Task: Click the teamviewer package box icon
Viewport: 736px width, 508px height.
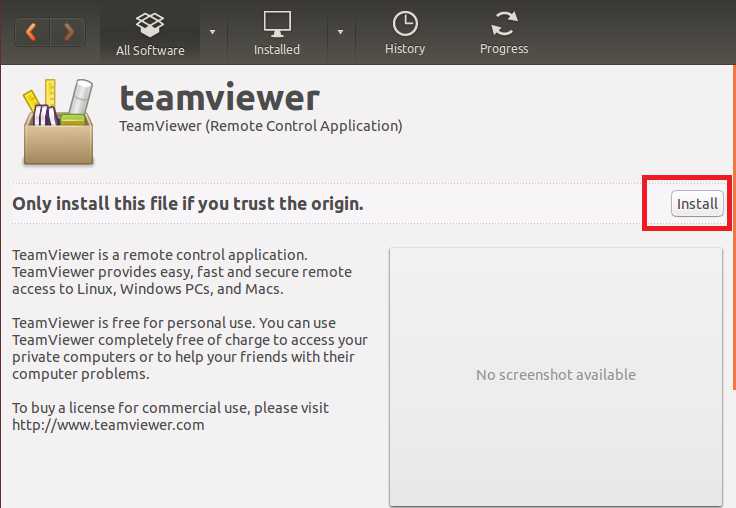Action: coord(58,122)
